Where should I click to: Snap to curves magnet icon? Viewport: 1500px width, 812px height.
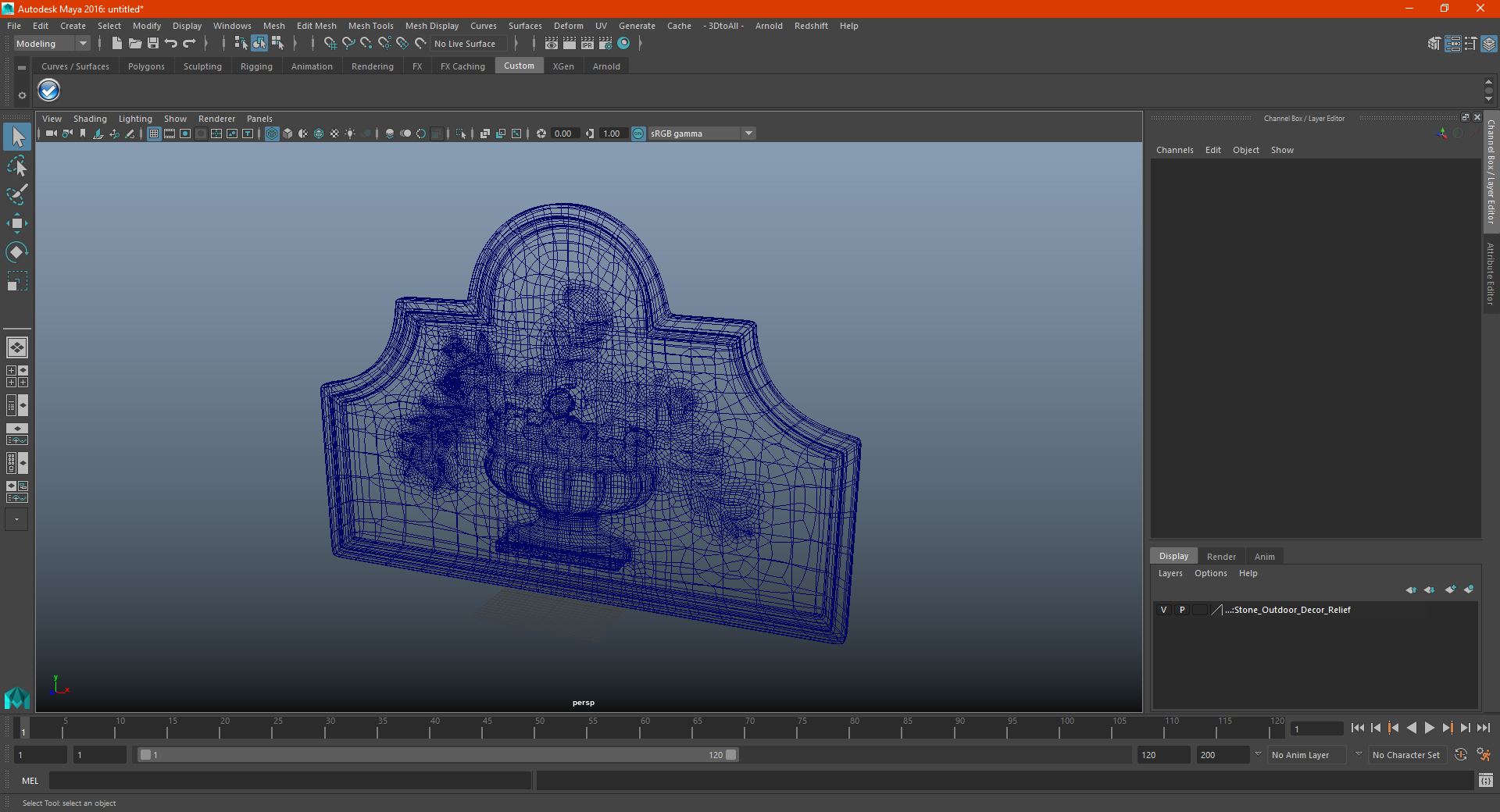click(348, 44)
